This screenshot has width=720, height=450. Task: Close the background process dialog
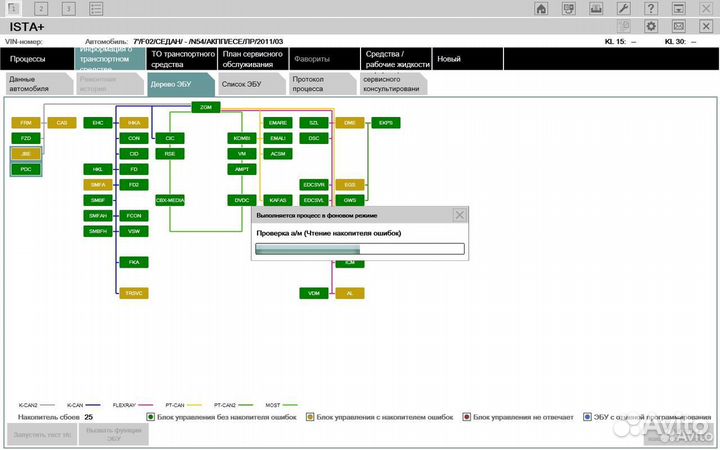pos(459,215)
